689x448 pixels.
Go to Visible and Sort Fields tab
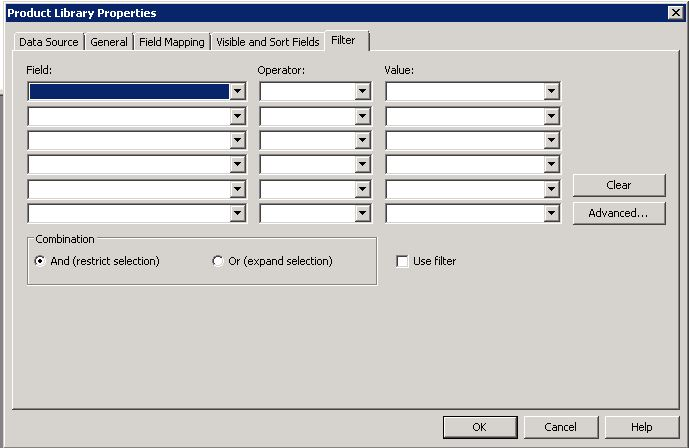pos(267,42)
